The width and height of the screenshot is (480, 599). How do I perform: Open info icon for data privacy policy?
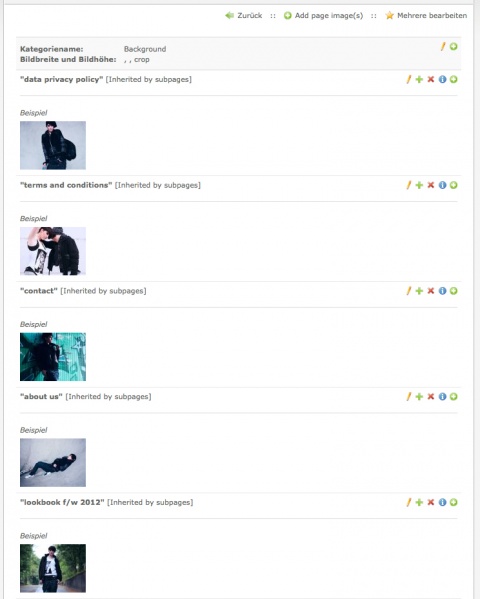[442, 79]
